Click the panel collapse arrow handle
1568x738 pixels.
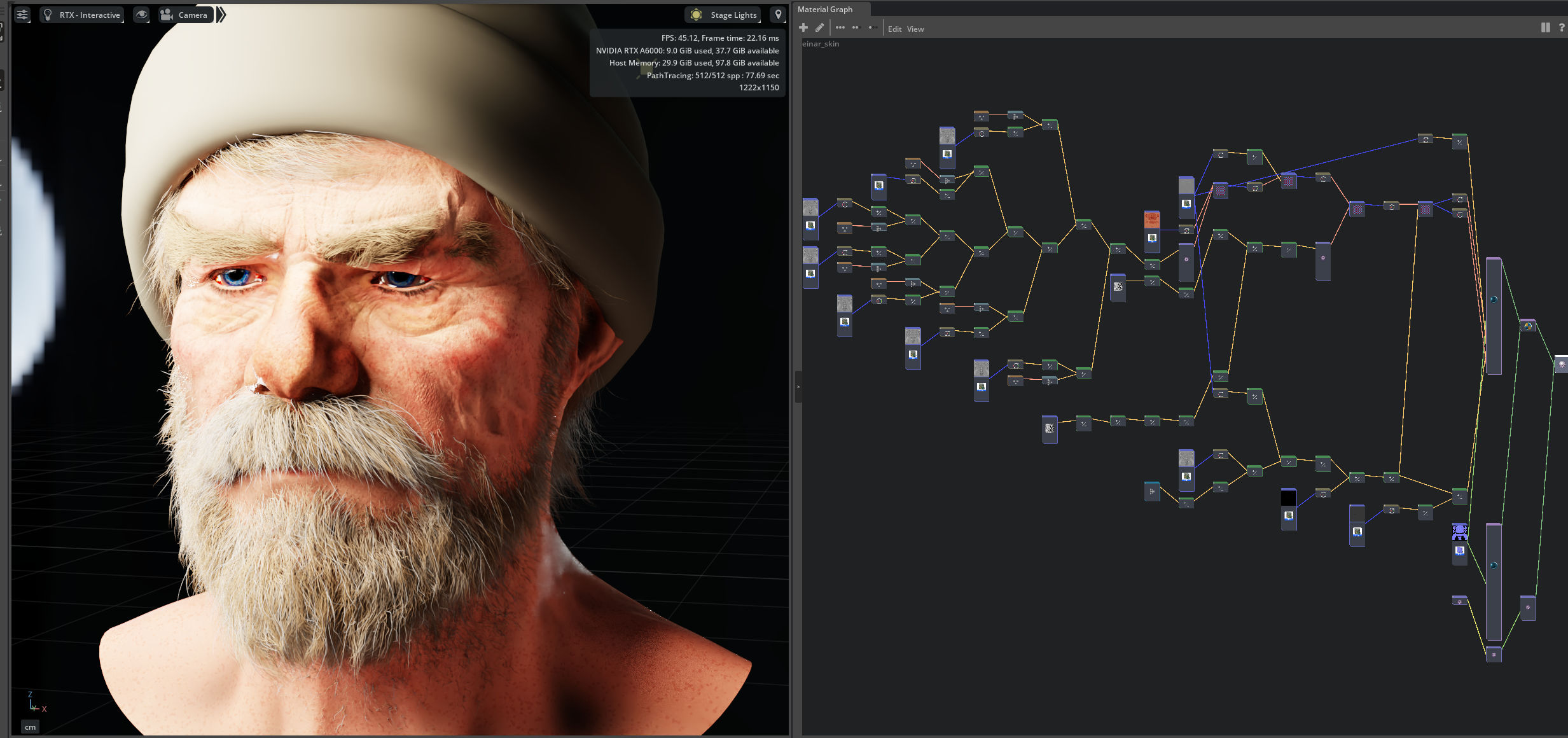pos(798,387)
